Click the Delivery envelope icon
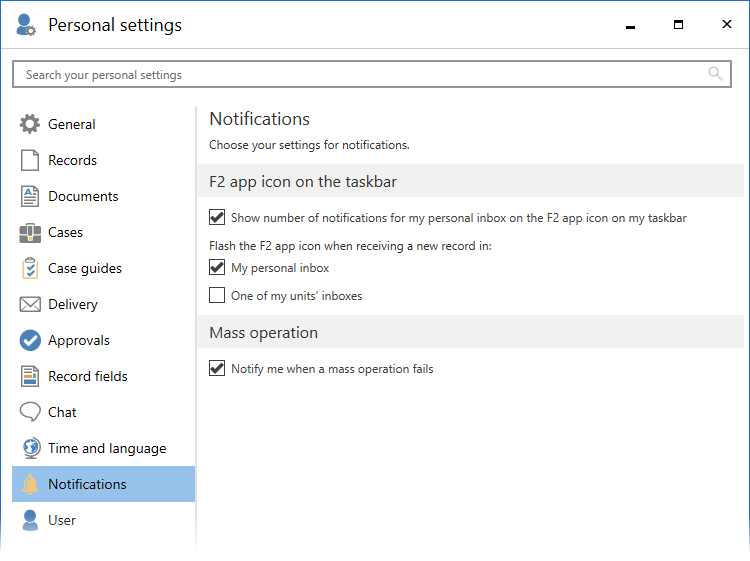The width and height of the screenshot is (750, 561). (x=30, y=304)
